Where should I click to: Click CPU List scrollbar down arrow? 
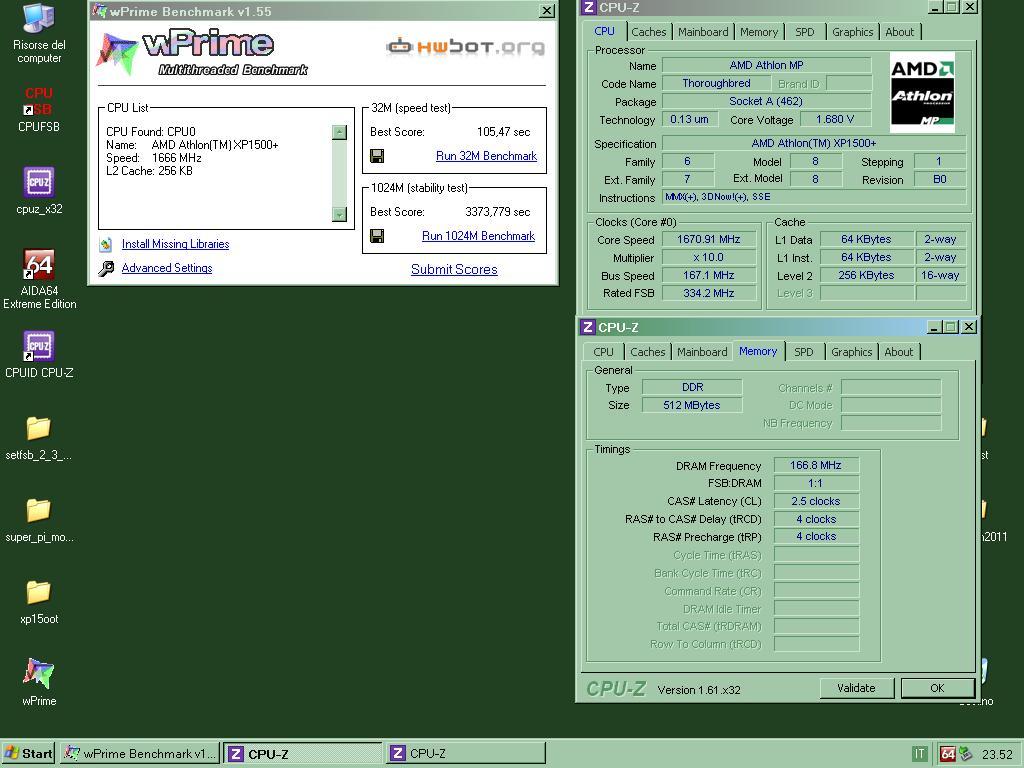point(339,214)
